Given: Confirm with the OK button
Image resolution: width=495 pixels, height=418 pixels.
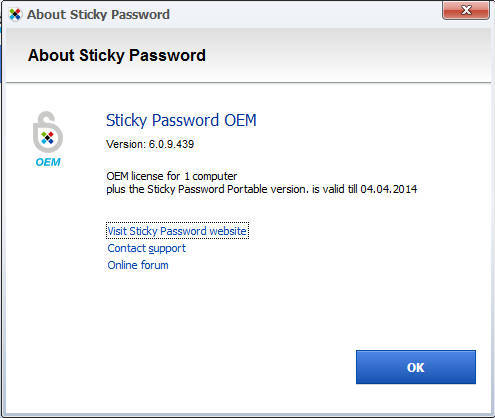Looking at the screenshot, I should point(416,367).
